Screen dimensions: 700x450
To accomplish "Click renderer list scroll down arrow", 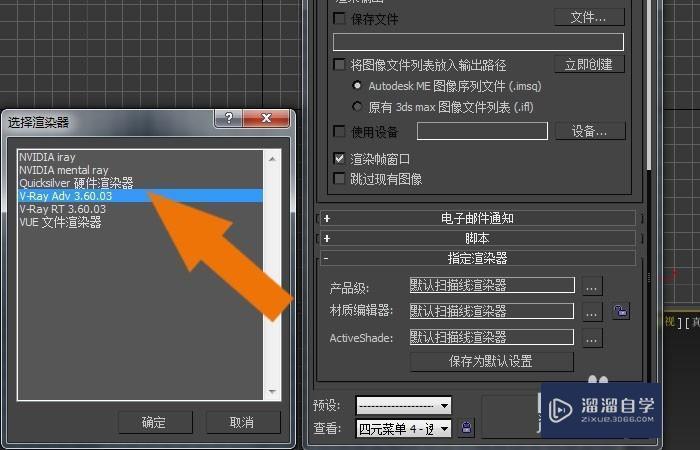I will 272,392.
